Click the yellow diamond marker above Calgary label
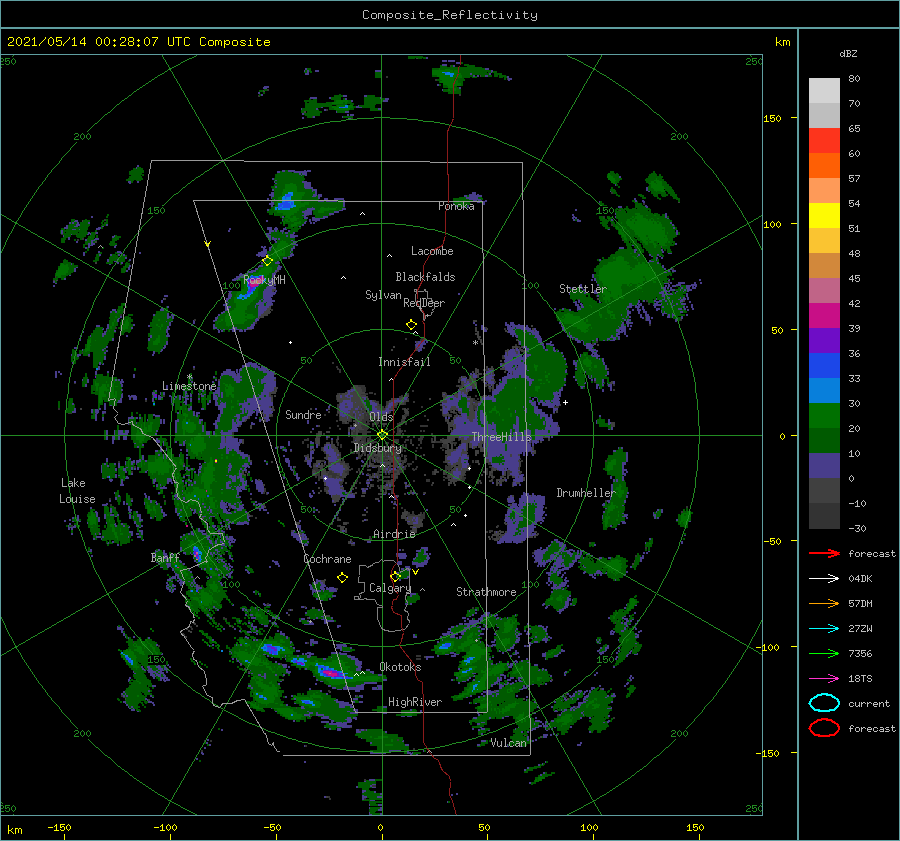900x841 pixels. (395, 576)
